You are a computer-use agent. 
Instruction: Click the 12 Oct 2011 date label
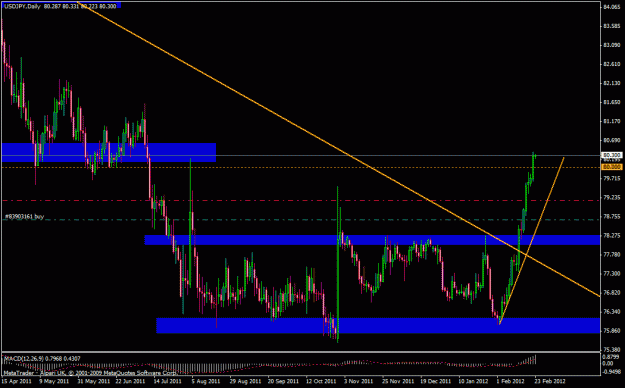click(320, 381)
